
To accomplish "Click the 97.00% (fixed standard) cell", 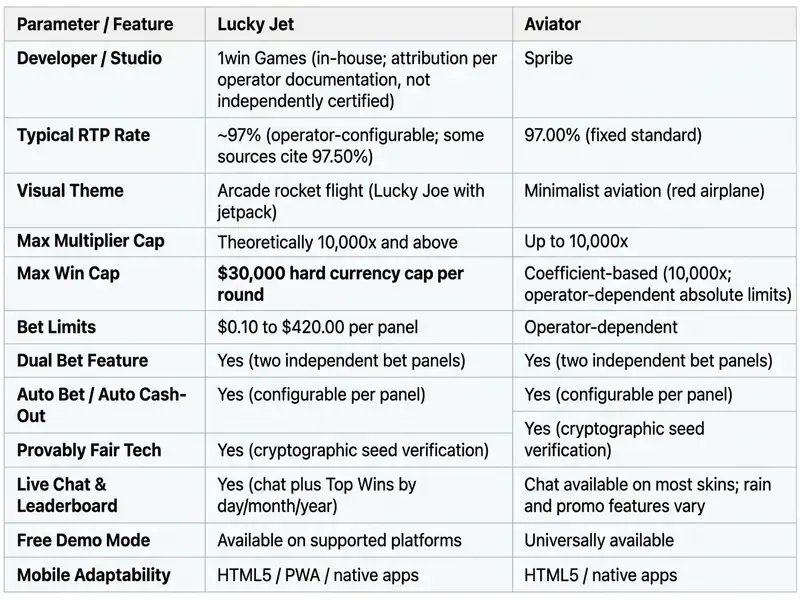I will pos(654,146).
